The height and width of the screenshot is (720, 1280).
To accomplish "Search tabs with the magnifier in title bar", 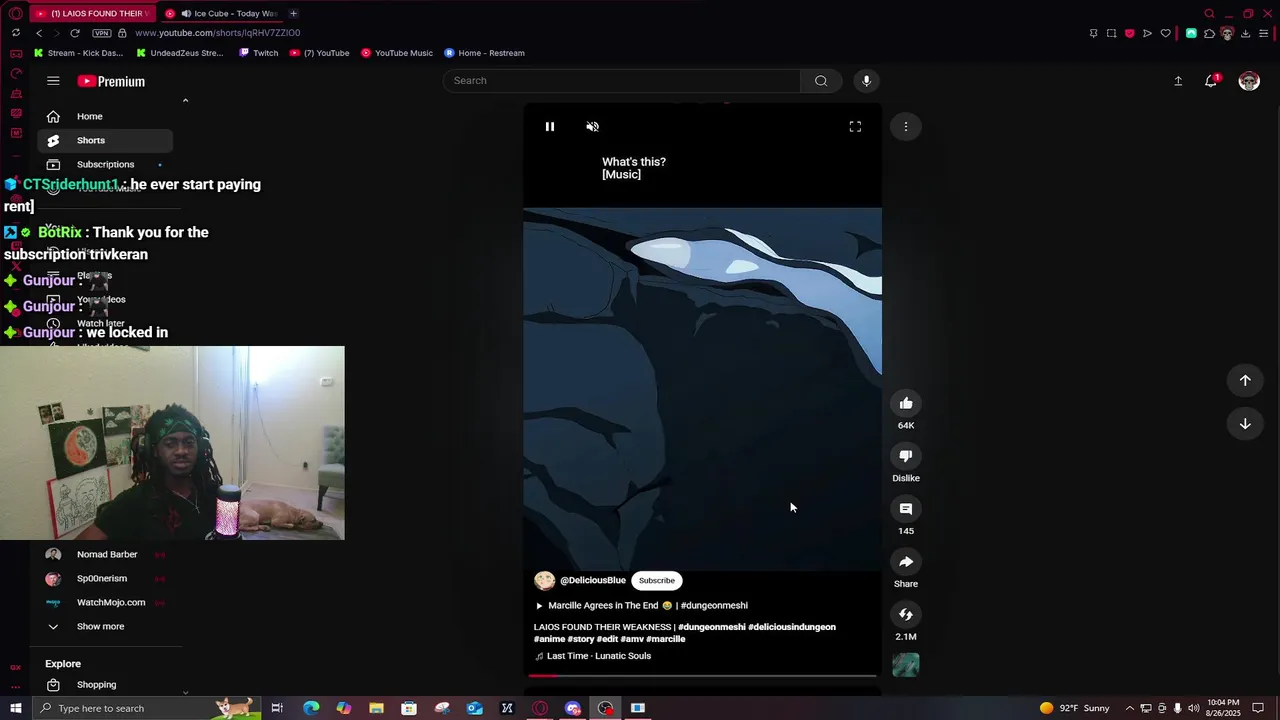I will pos(1209,13).
